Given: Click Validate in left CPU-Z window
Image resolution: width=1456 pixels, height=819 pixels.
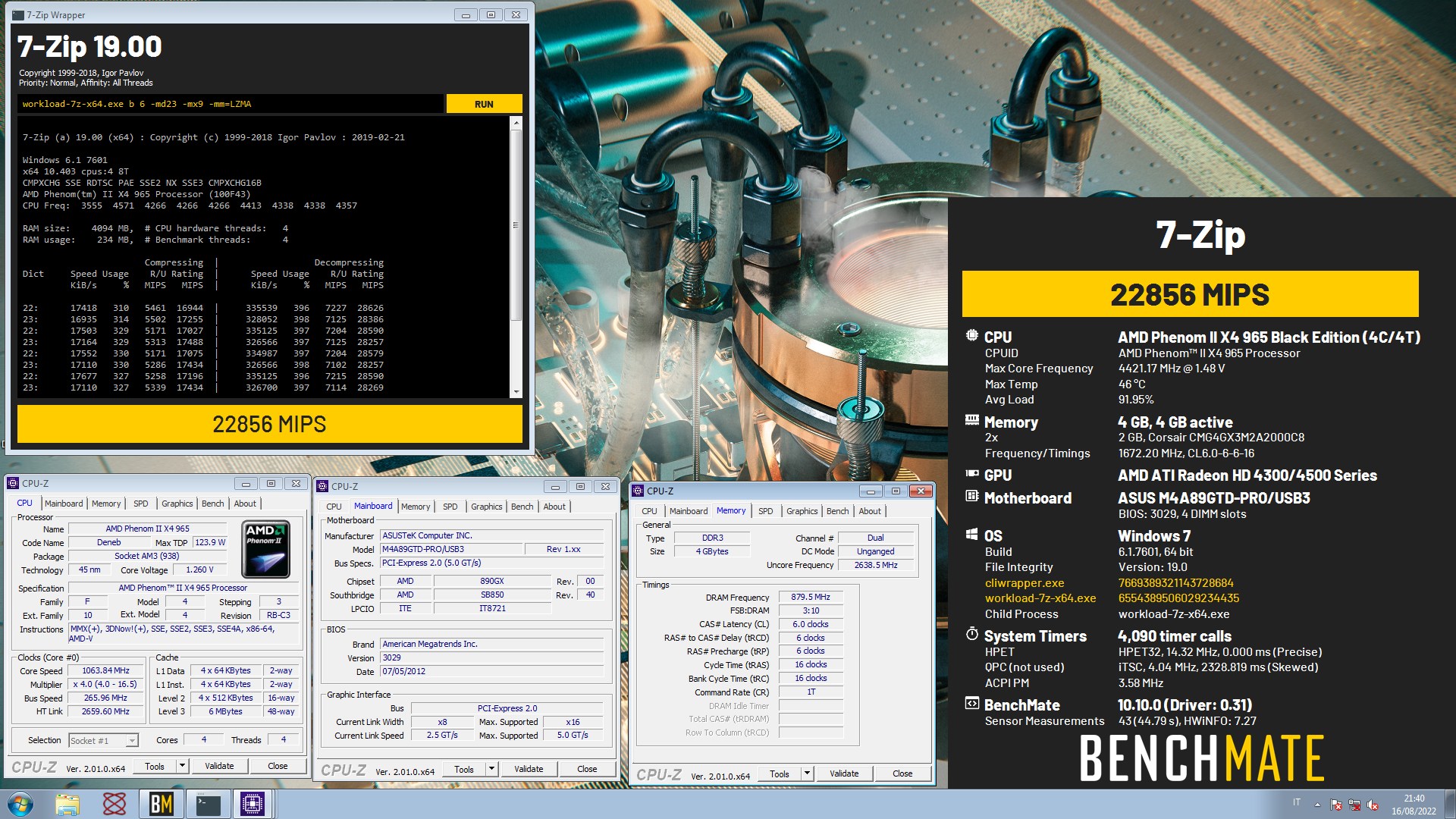Looking at the screenshot, I should pyautogui.click(x=219, y=766).
